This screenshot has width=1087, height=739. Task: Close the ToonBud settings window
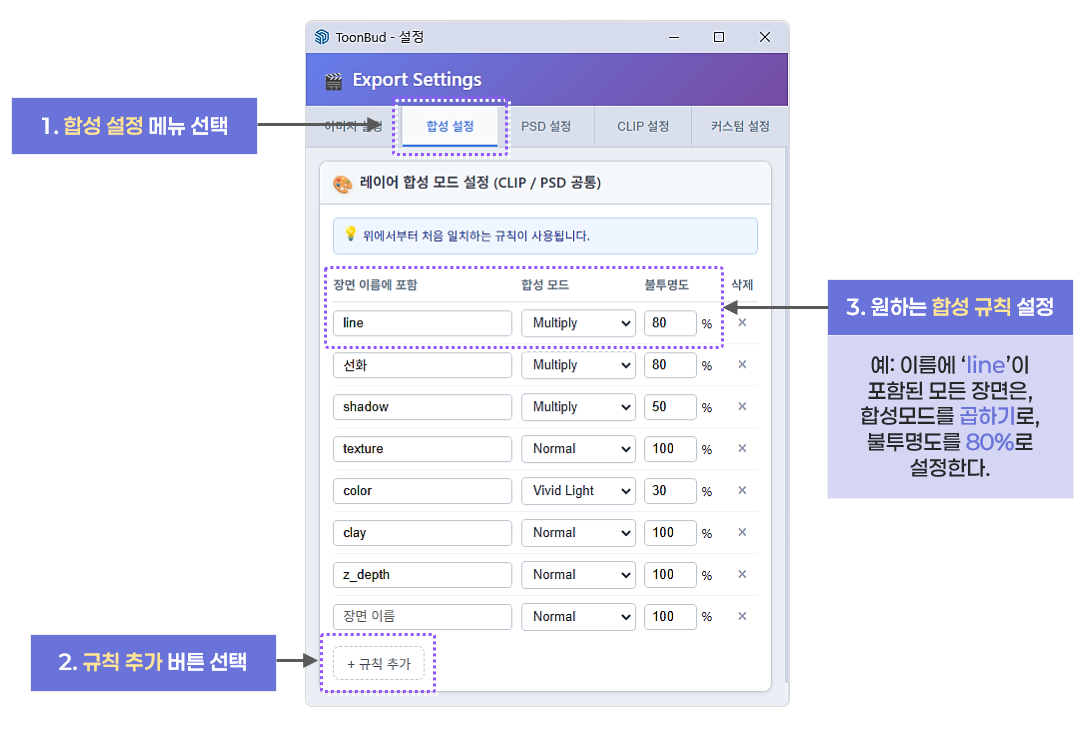coord(765,37)
